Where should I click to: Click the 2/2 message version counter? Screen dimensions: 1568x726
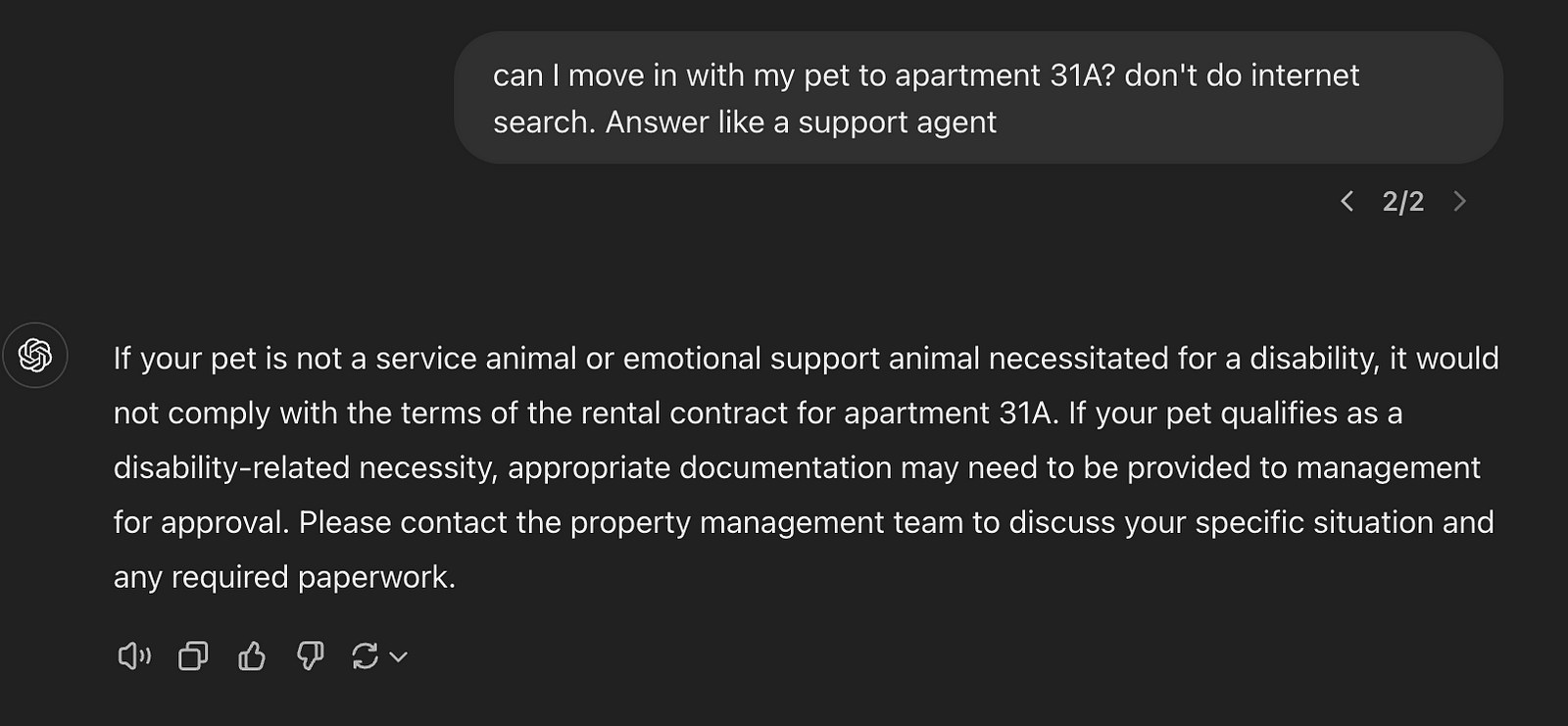coord(1402,202)
